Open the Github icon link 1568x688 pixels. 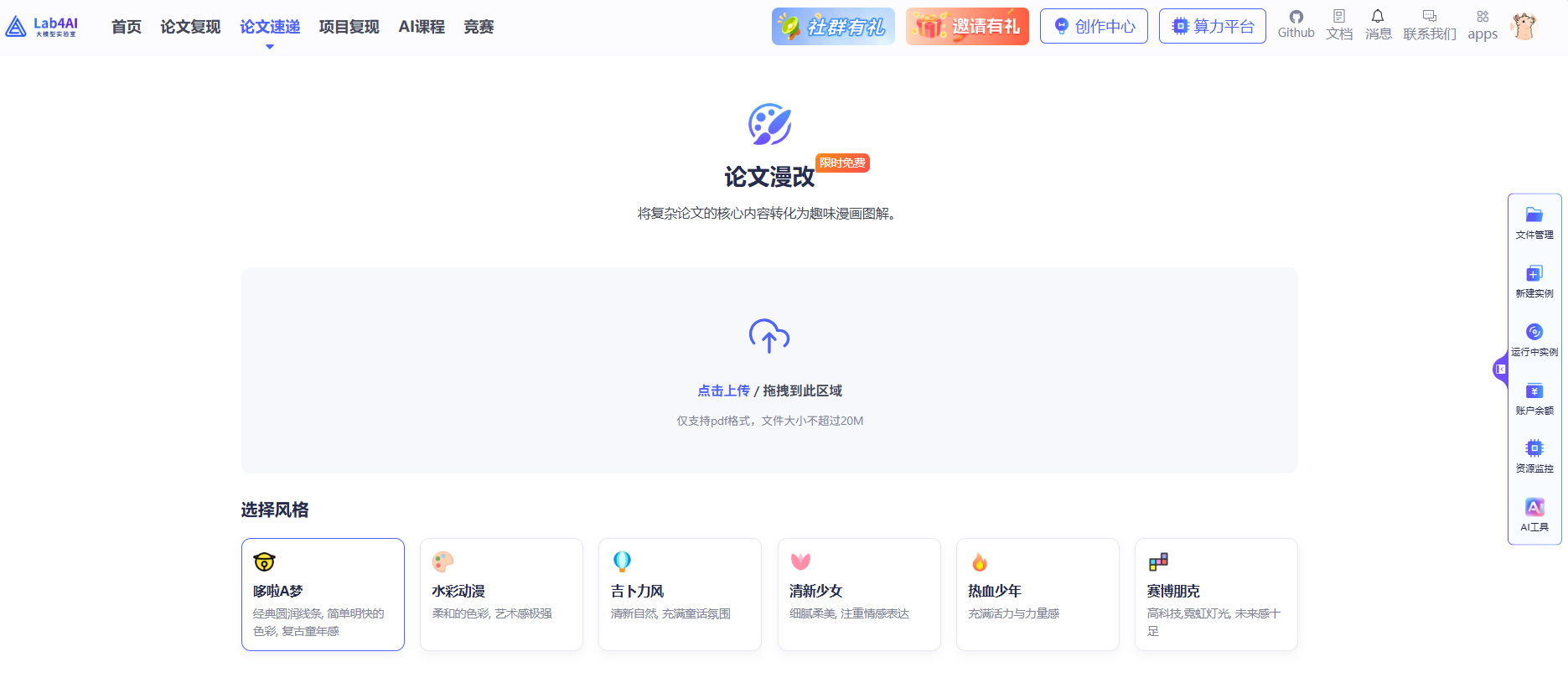point(1296,25)
